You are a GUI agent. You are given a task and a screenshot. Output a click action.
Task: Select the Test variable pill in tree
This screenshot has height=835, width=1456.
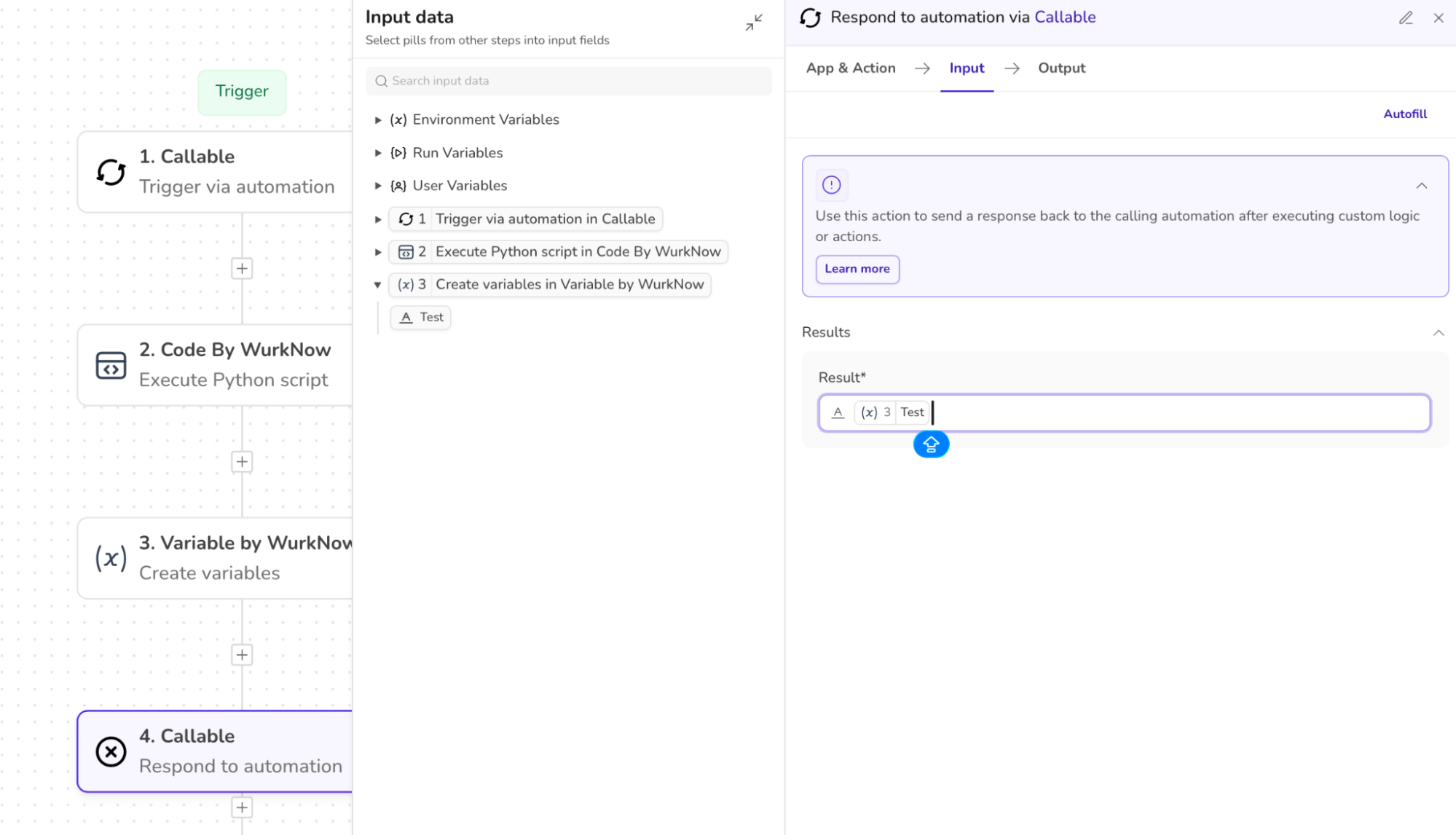421,317
